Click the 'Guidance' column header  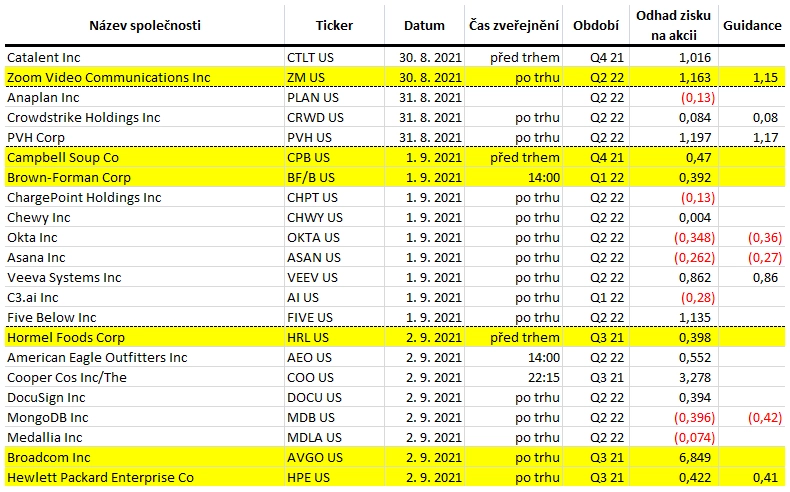pyautogui.click(x=752, y=26)
